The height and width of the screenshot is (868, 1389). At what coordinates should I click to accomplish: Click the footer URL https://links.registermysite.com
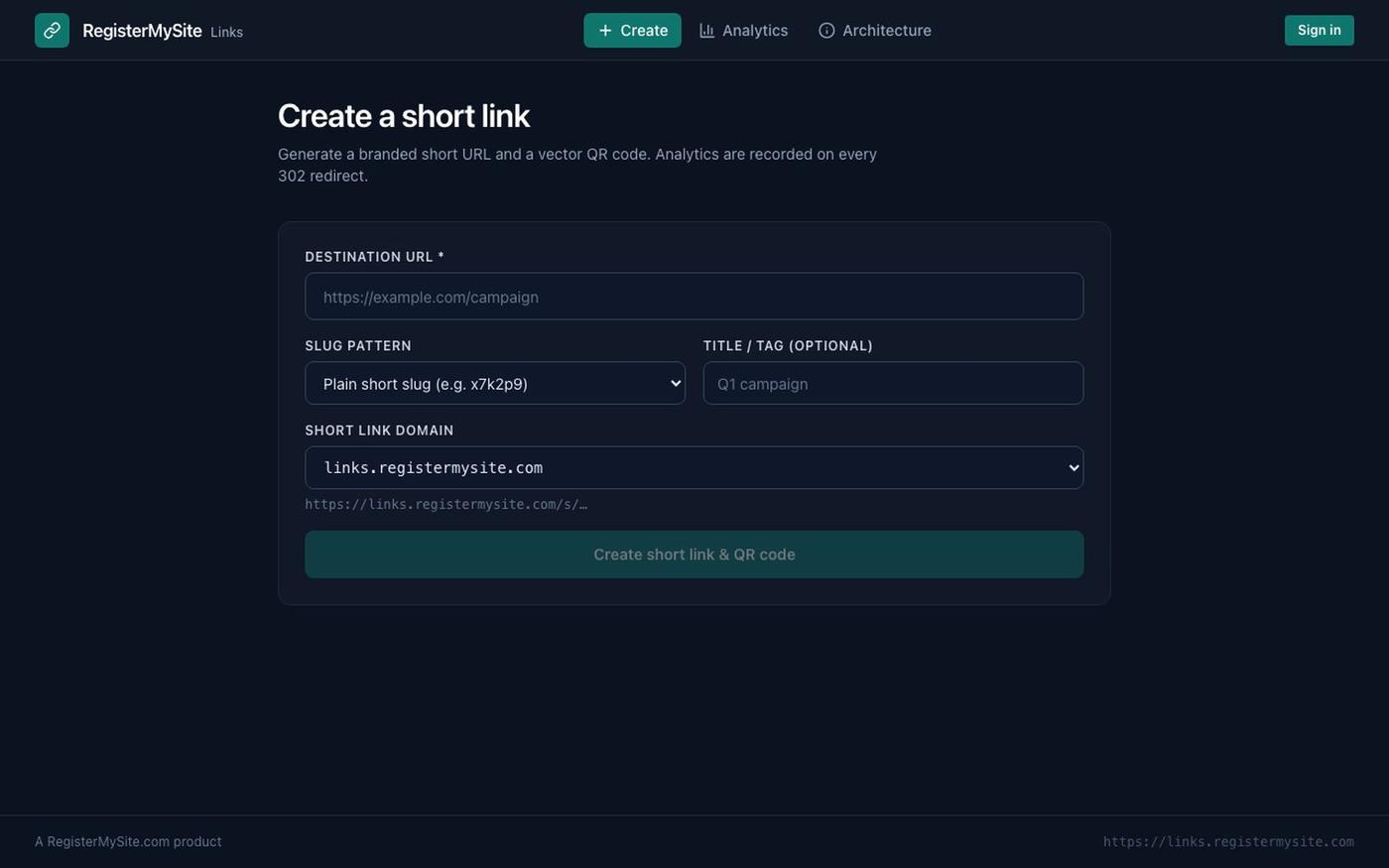pos(1228,841)
